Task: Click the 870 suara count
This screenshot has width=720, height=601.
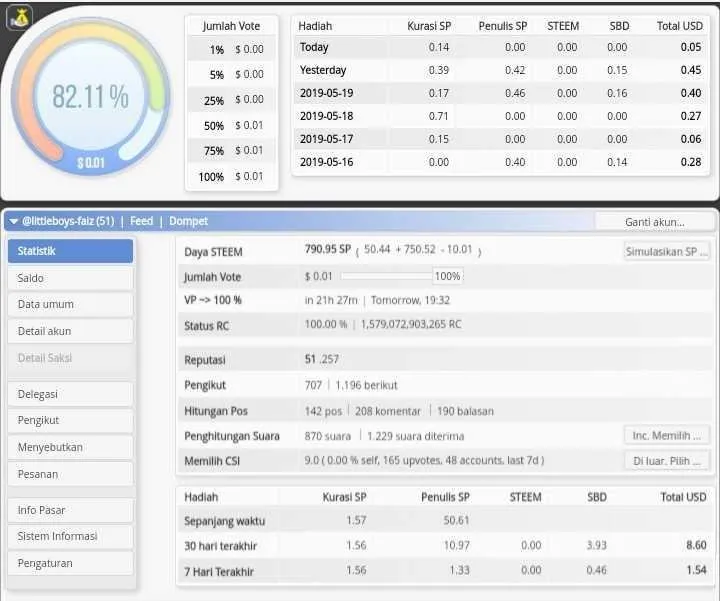Action: [x=327, y=436]
